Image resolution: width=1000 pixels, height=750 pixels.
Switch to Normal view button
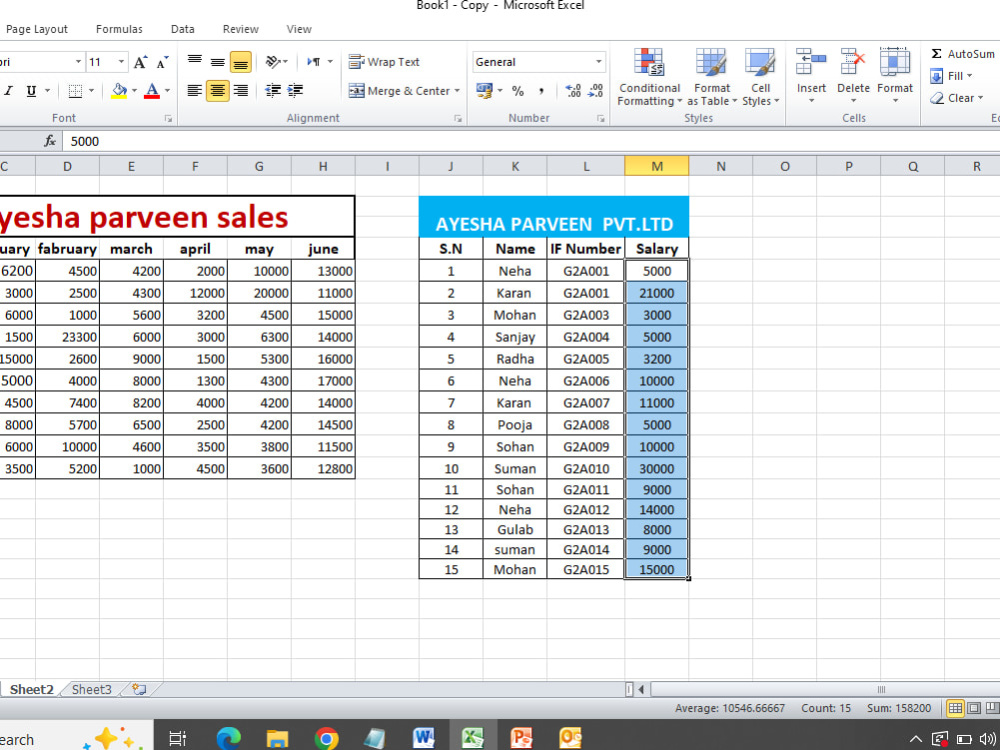[x=955, y=708]
